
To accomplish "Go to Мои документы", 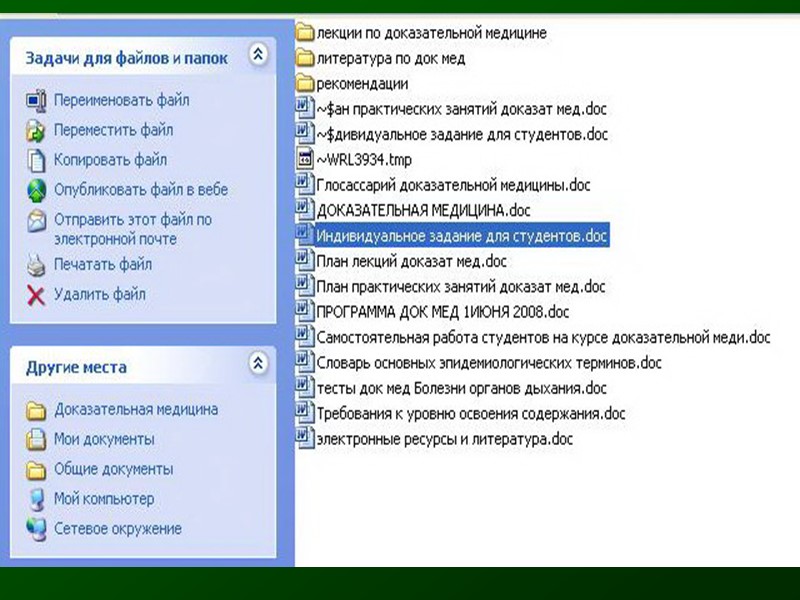I will (x=104, y=439).
